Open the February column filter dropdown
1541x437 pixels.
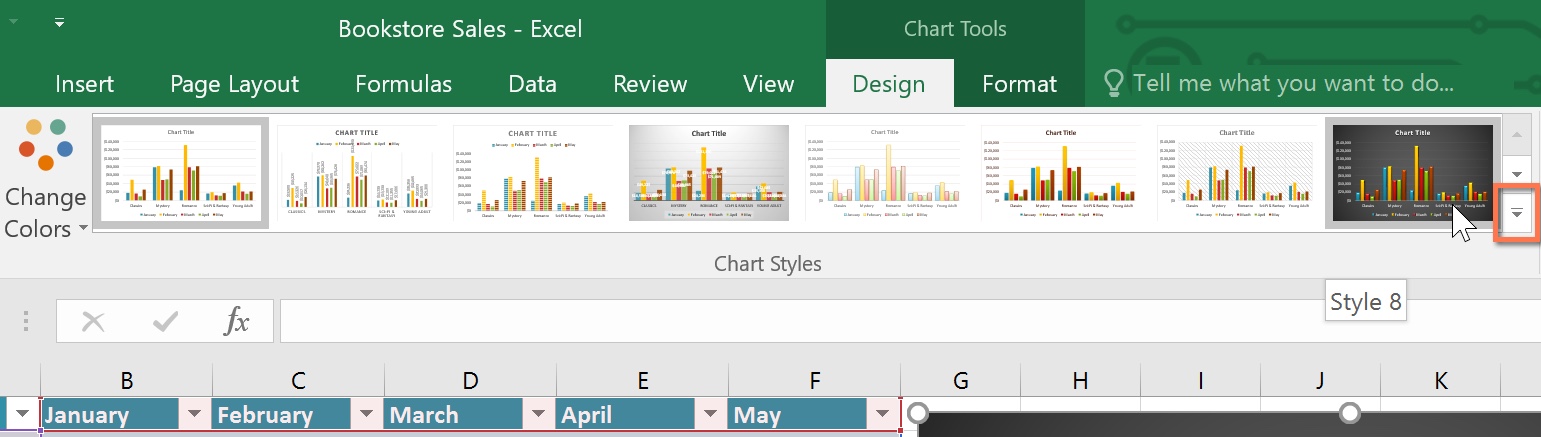coord(366,415)
